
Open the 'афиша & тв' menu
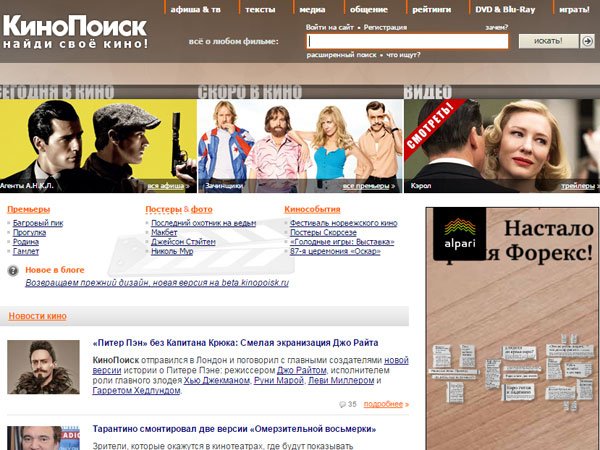pos(199,8)
